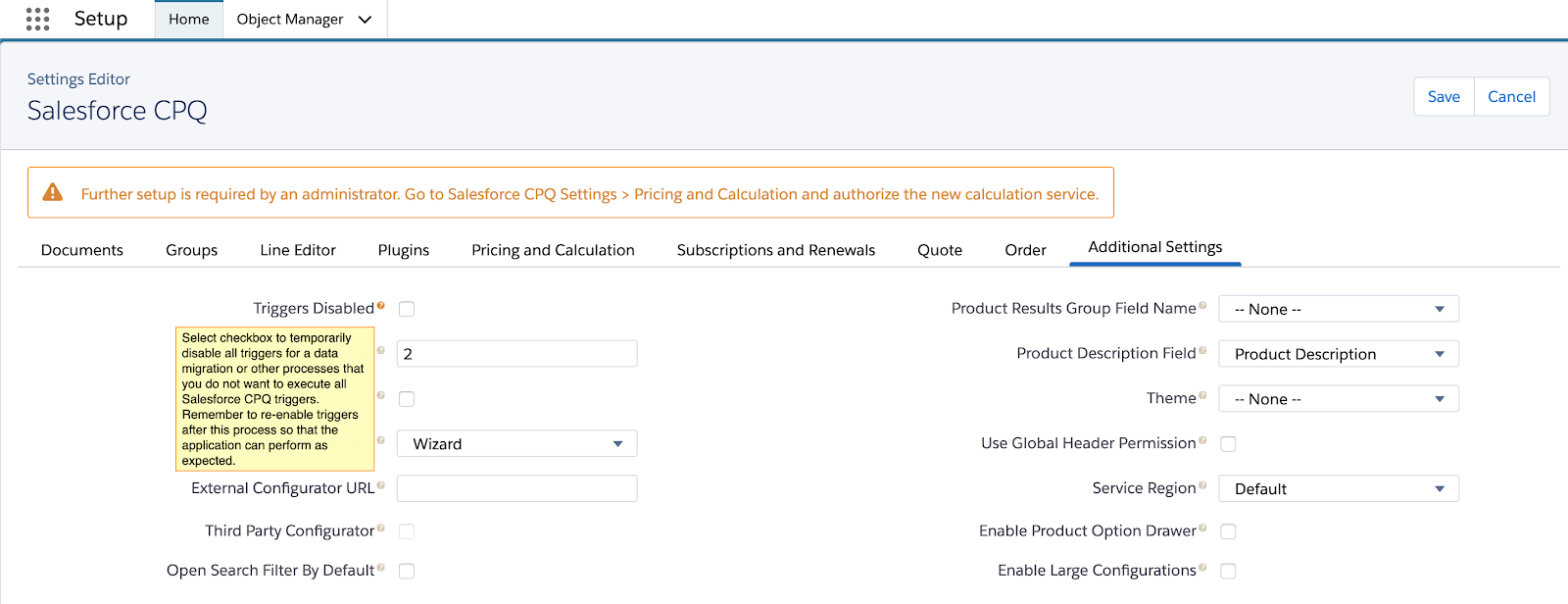
Task: Open the Service Region dropdown
Action: 1339,488
